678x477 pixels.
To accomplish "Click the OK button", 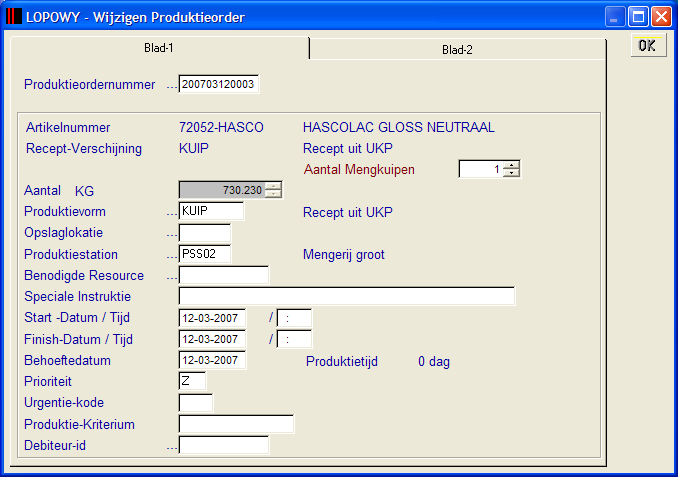I will 648,45.
